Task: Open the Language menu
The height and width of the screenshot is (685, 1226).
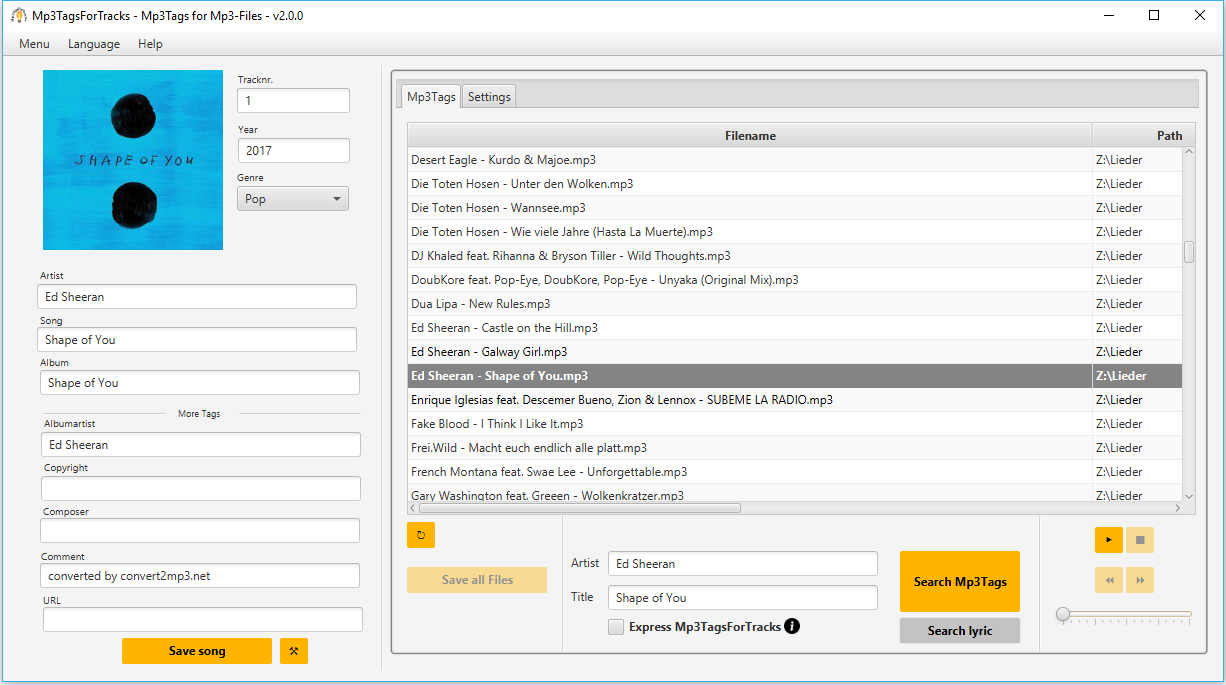Action: click(x=94, y=44)
